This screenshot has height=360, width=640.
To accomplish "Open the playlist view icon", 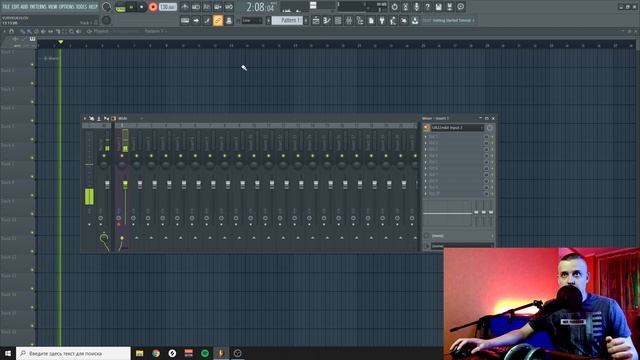I will click(x=316, y=20).
